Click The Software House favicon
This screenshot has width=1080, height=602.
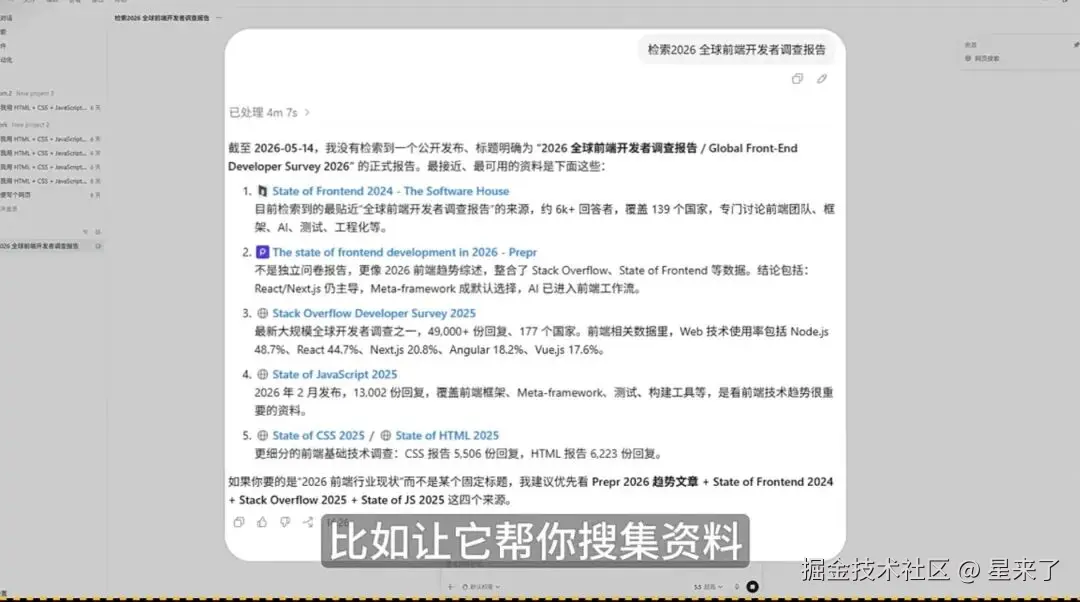(x=262, y=191)
